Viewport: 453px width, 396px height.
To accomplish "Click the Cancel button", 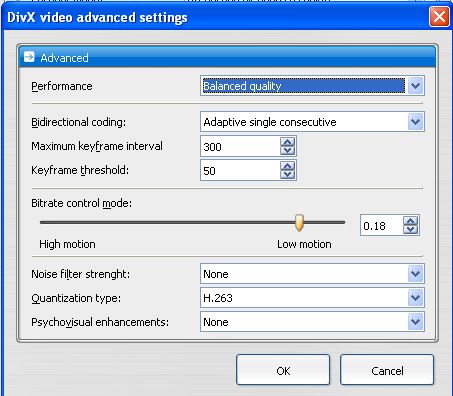I will click(387, 370).
